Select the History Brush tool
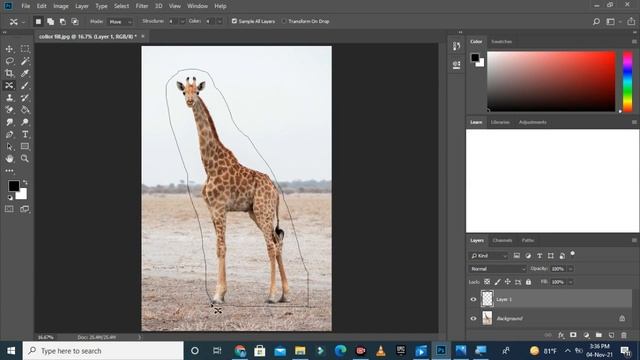This screenshot has height=360, width=640. tap(25, 98)
